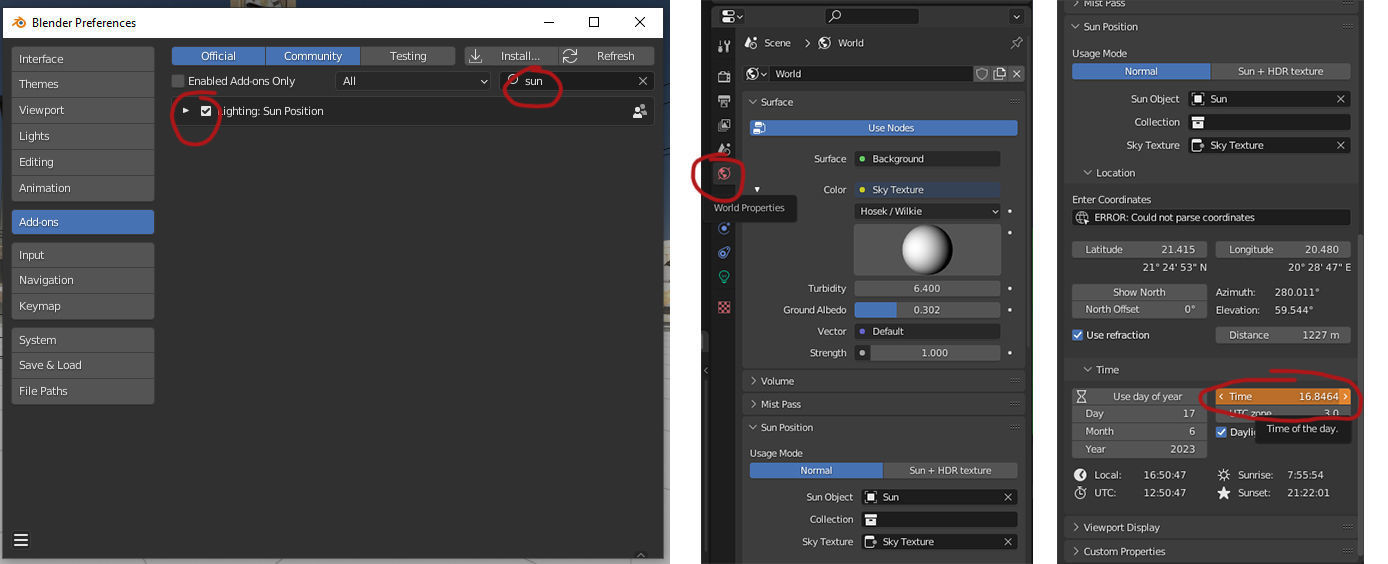Click the Vector Default field
This screenshot has height=564, width=1388.
click(x=927, y=331)
